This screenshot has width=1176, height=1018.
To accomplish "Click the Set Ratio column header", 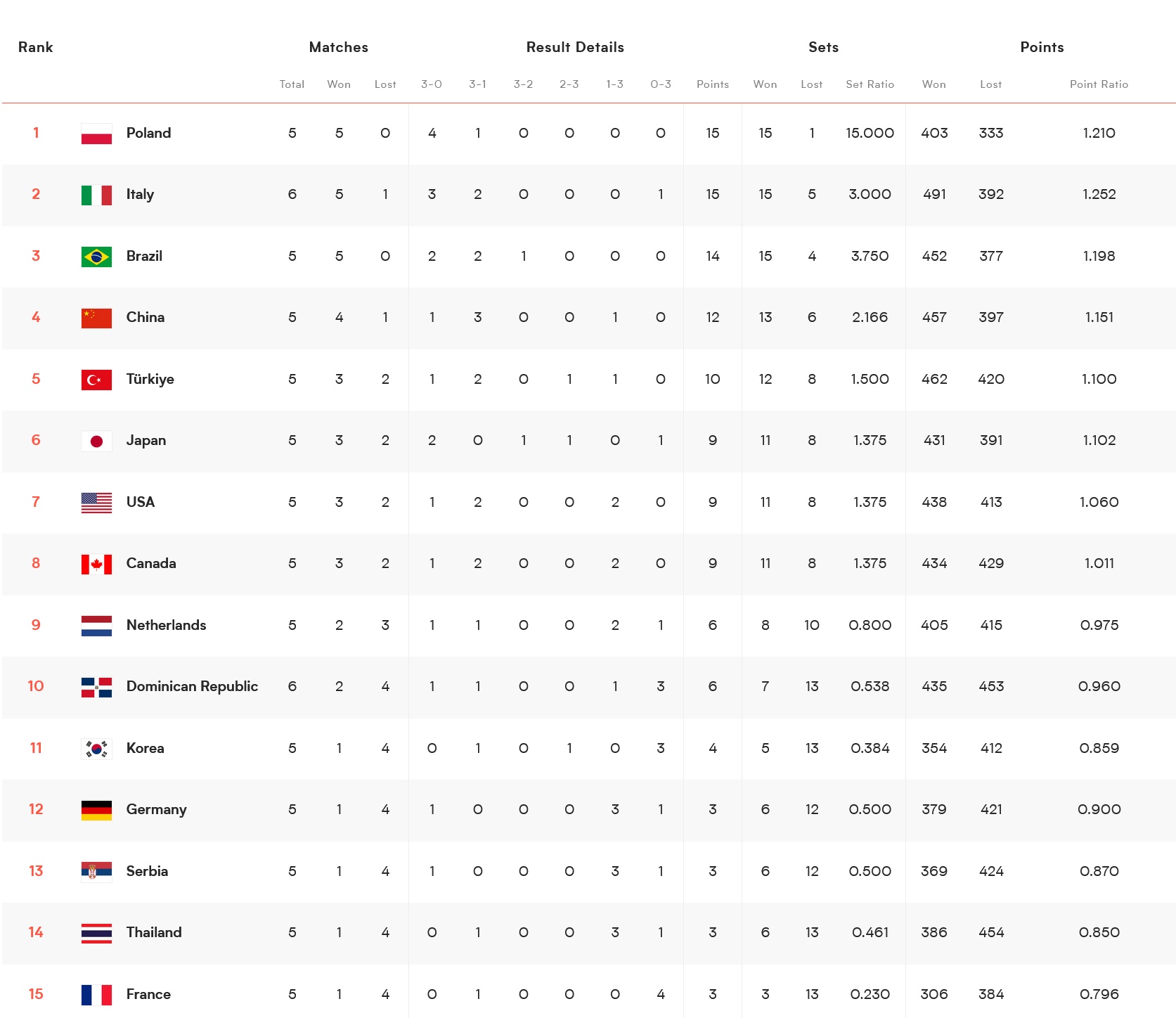I will pyautogui.click(x=870, y=84).
